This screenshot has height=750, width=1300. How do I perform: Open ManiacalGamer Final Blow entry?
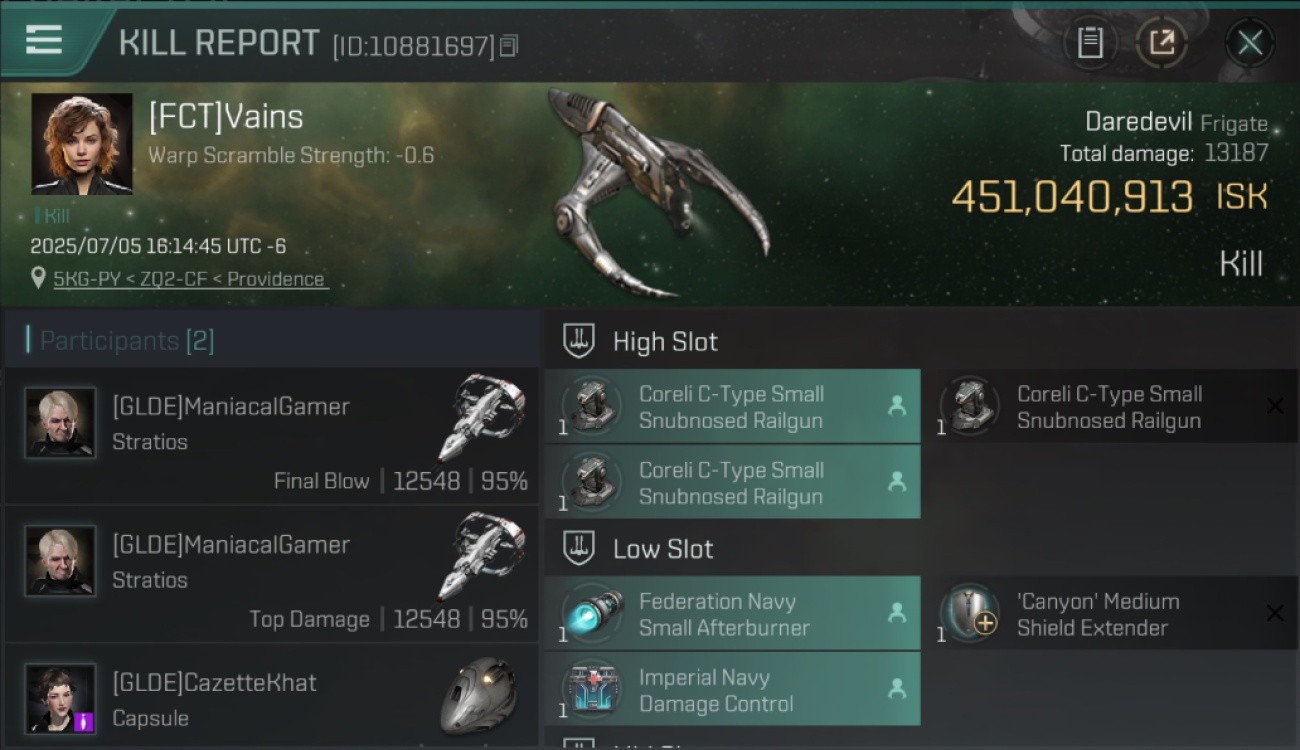coord(271,436)
